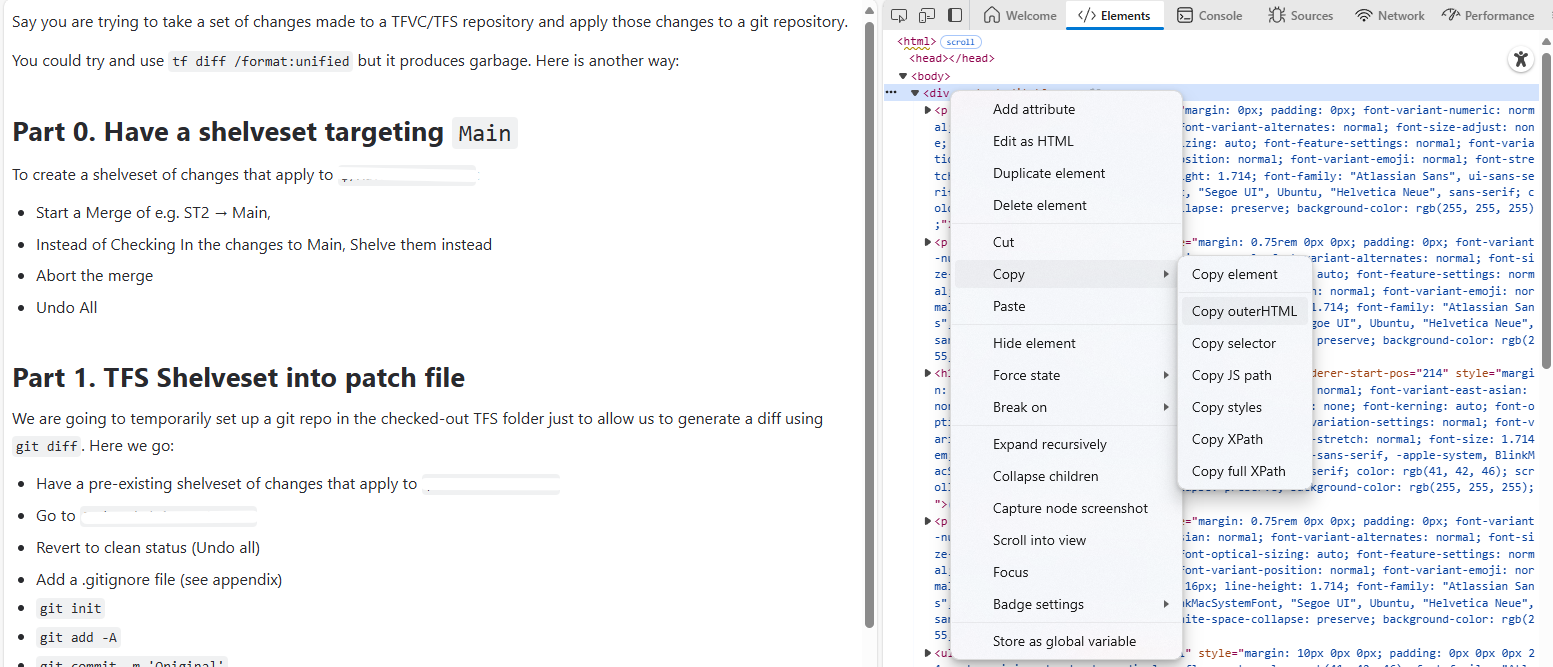The image size is (1553, 667).
Task: Toggle the scroll badge next to the html tag
Action: point(960,41)
